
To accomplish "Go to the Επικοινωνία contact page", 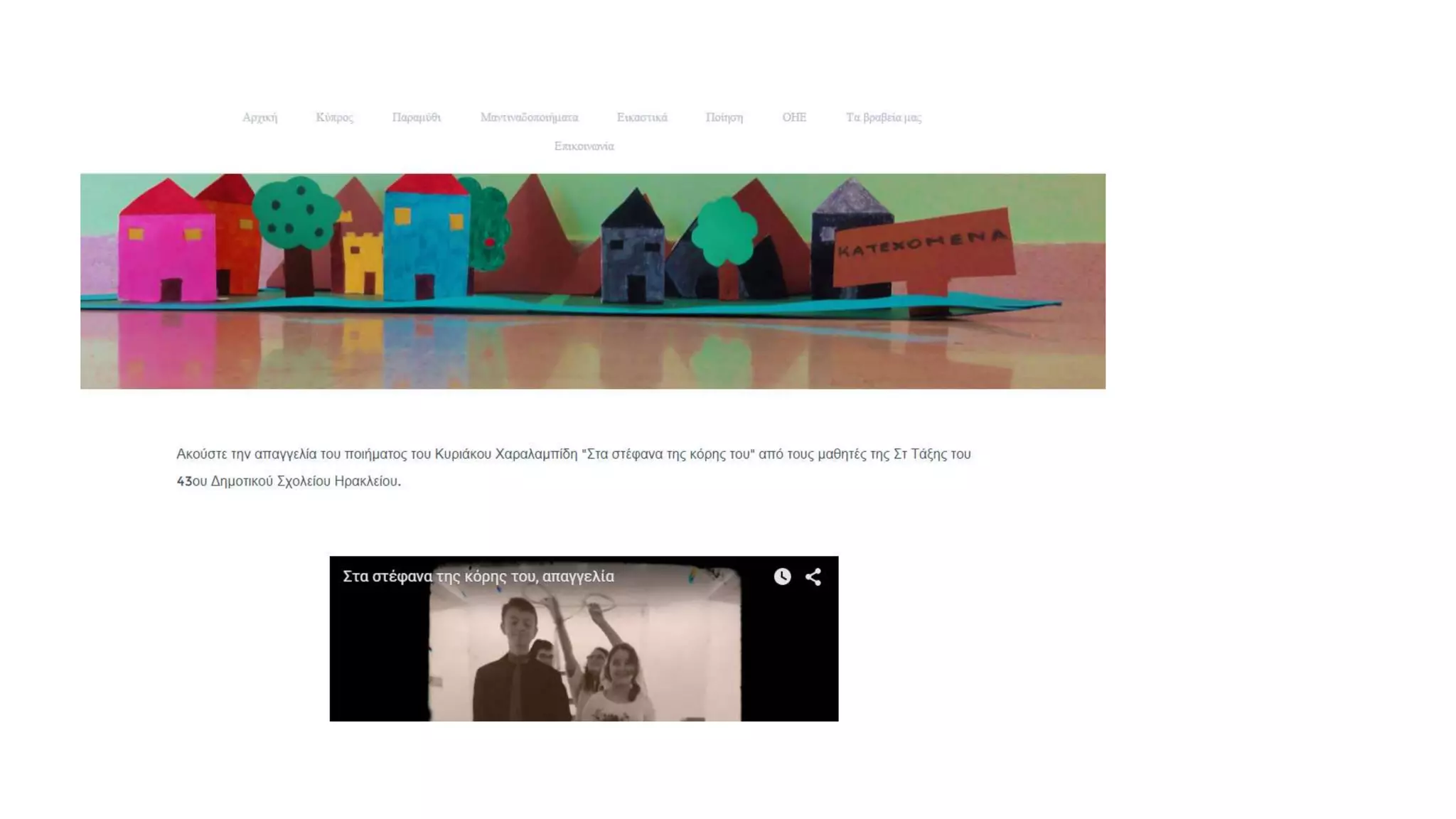I will click(x=584, y=146).
